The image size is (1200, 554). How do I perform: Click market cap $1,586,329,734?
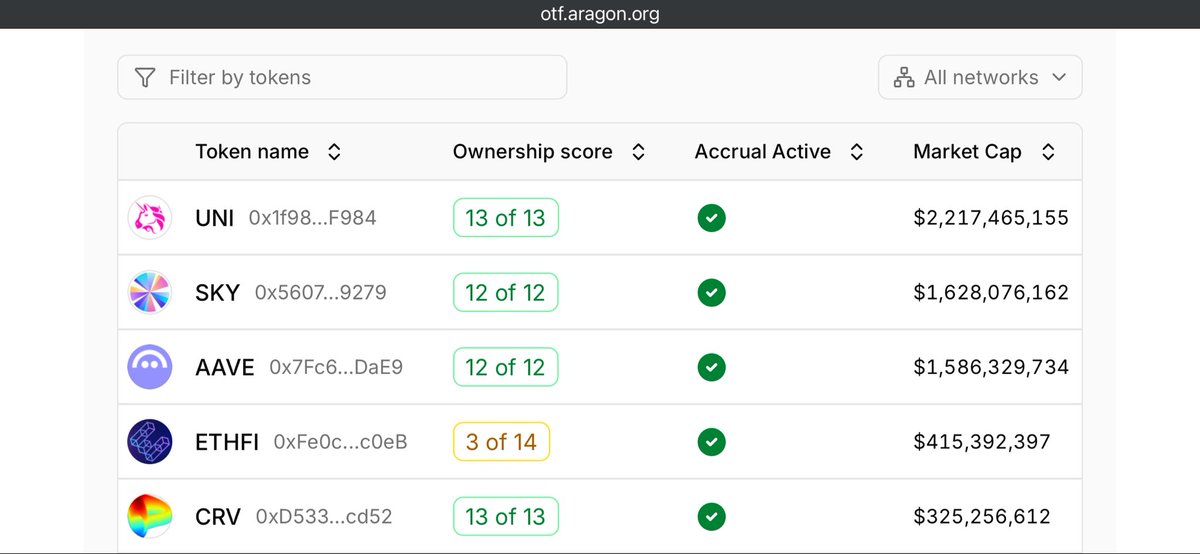pyautogui.click(x=991, y=367)
